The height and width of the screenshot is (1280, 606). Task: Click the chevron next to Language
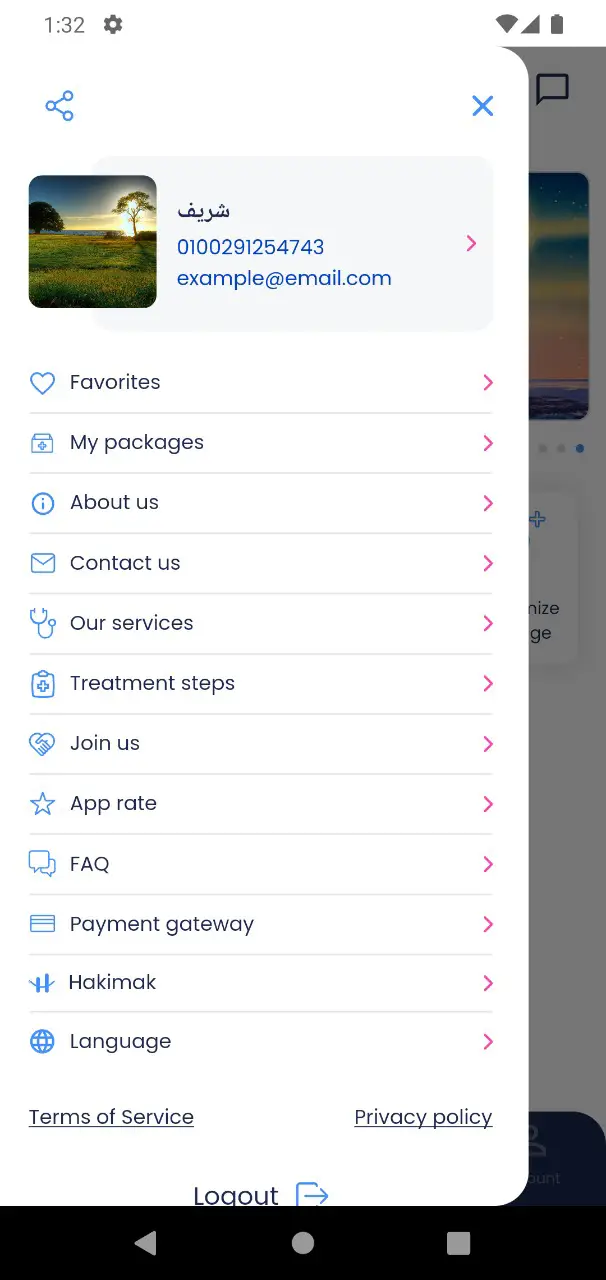(x=488, y=1042)
